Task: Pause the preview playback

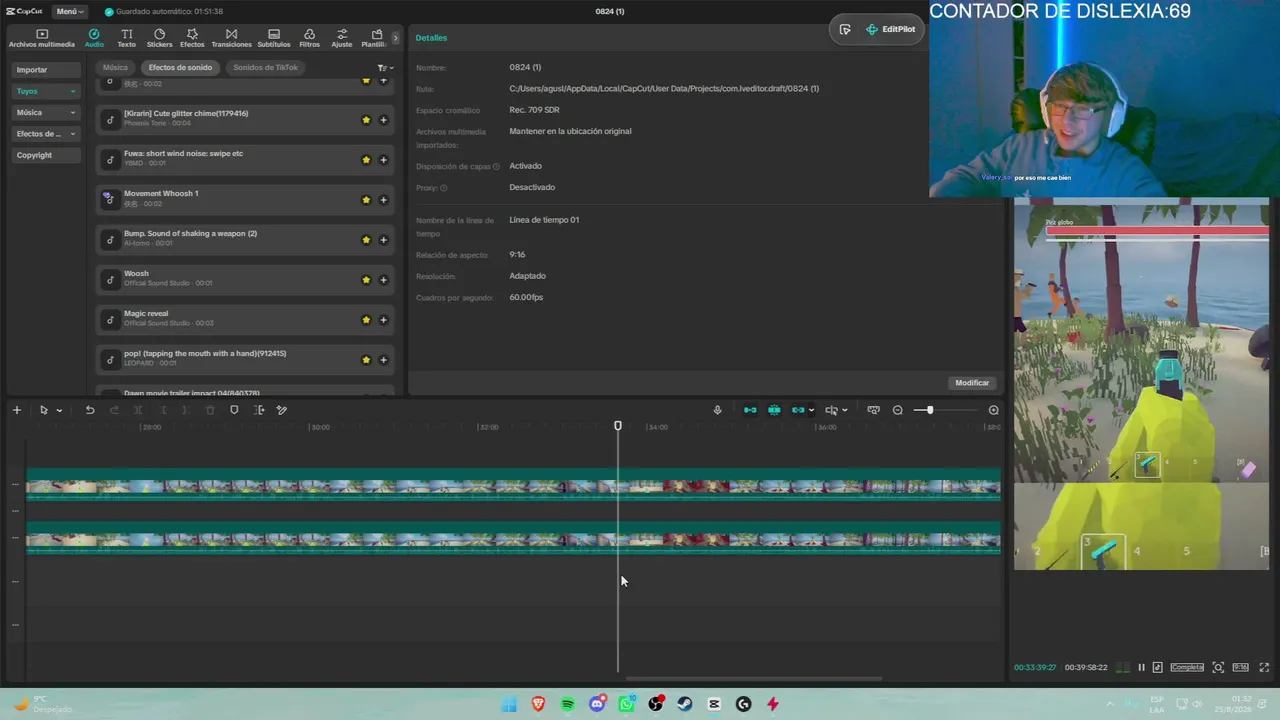Action: [x=1141, y=667]
